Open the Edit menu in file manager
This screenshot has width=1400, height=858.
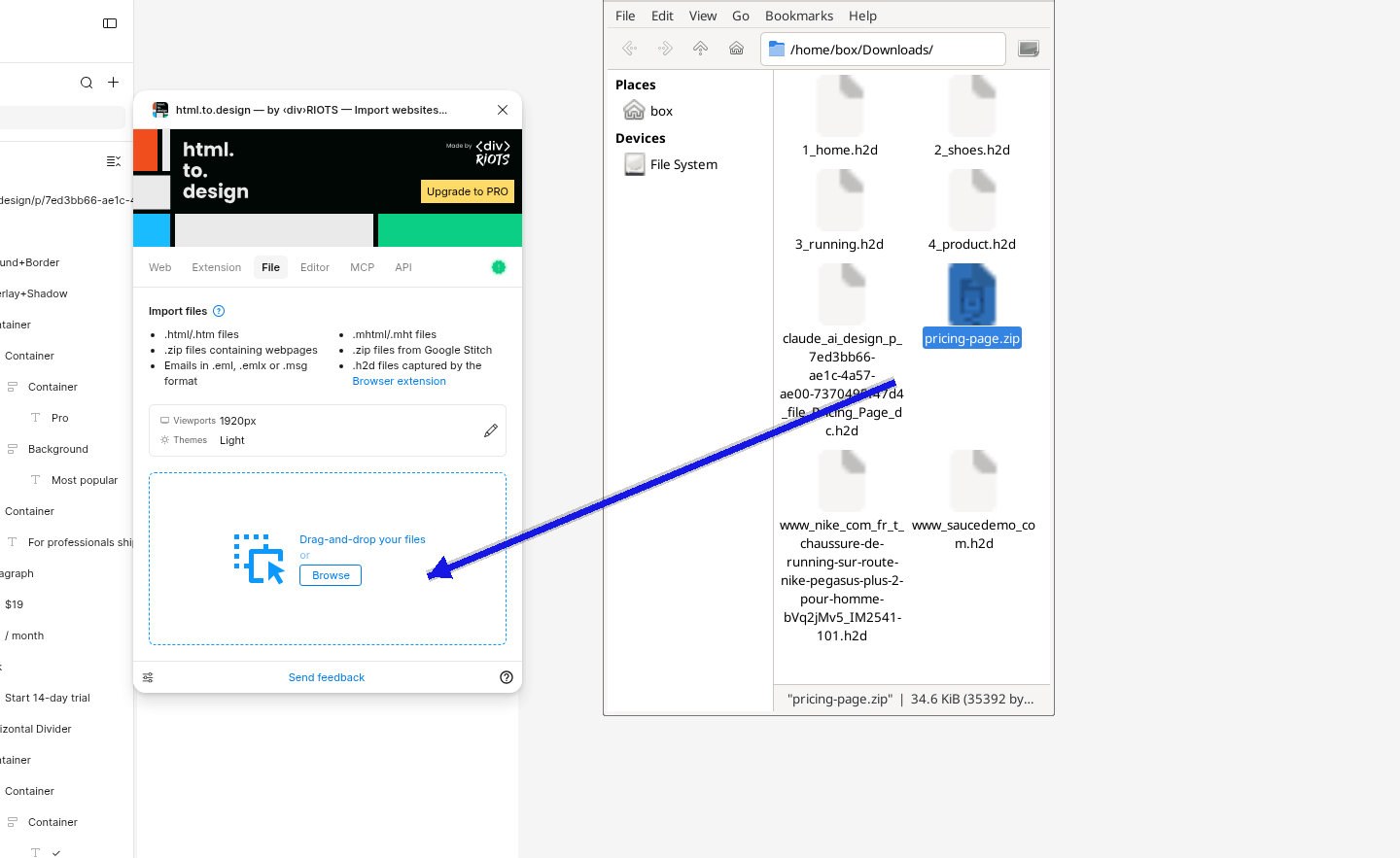662,16
